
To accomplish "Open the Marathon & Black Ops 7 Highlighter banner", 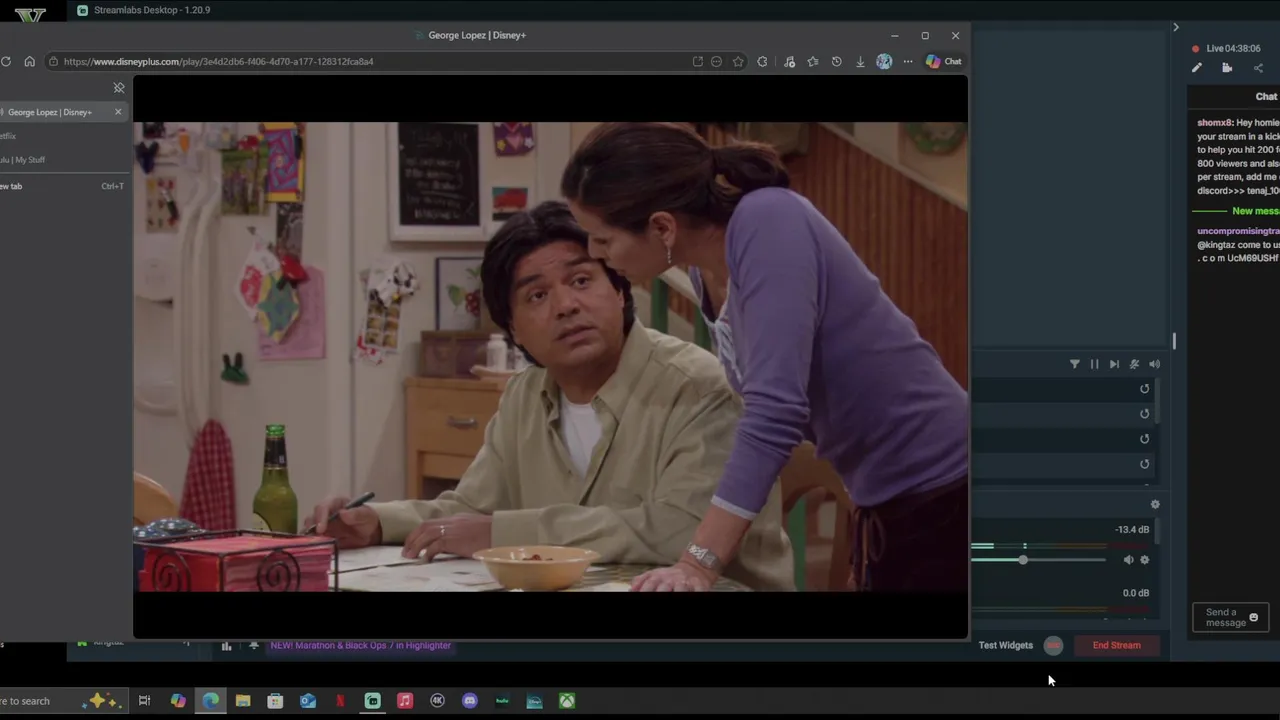I will coord(361,645).
